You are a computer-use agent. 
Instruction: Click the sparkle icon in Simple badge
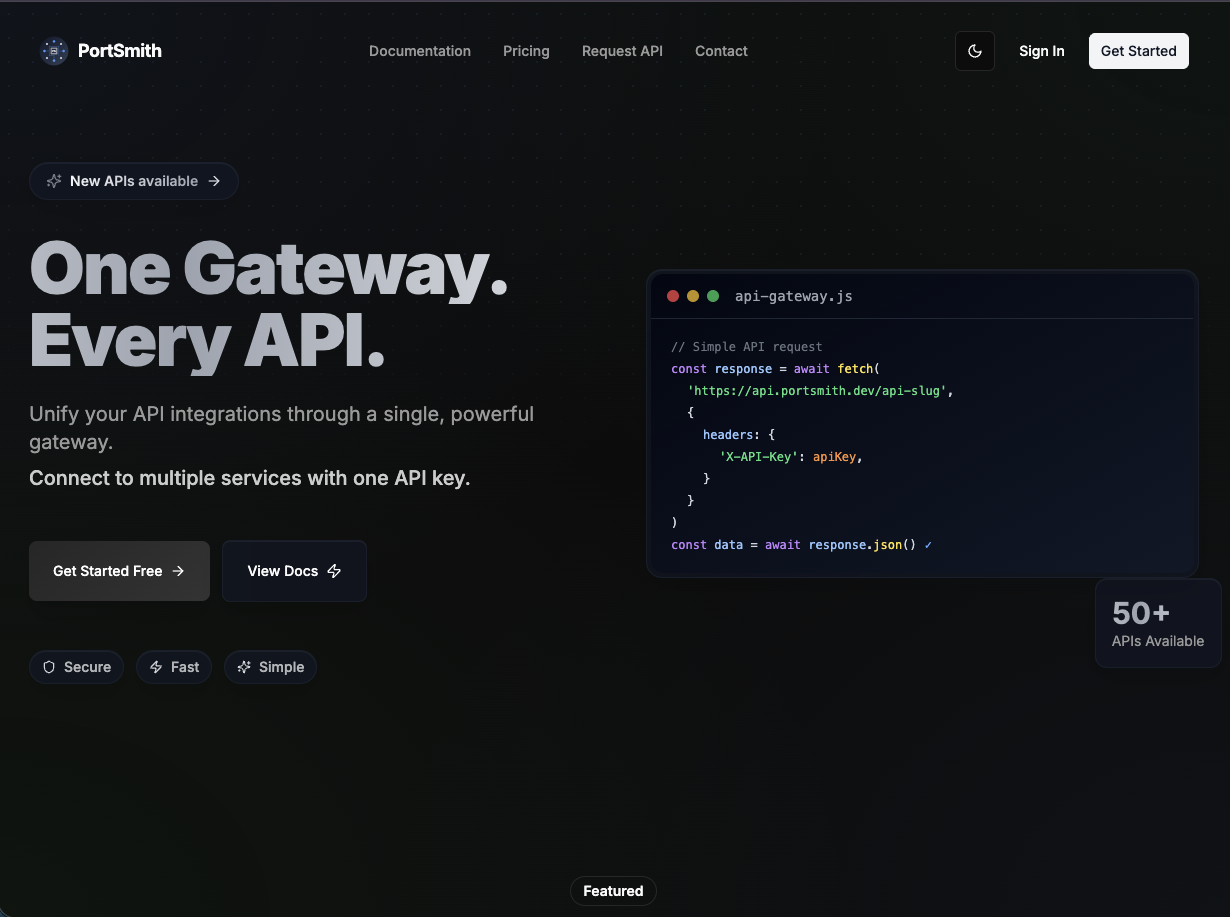(244, 667)
